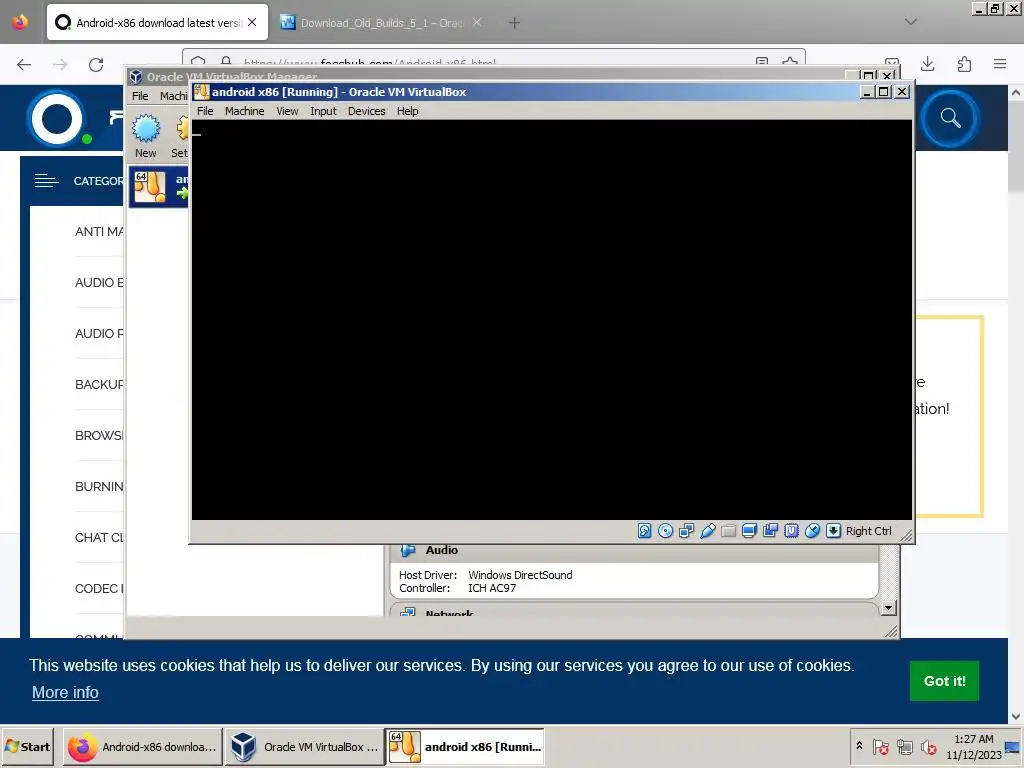The height and width of the screenshot is (768, 1024).
Task: Click the network adapters icon in VM status bar
Action: coord(686,531)
